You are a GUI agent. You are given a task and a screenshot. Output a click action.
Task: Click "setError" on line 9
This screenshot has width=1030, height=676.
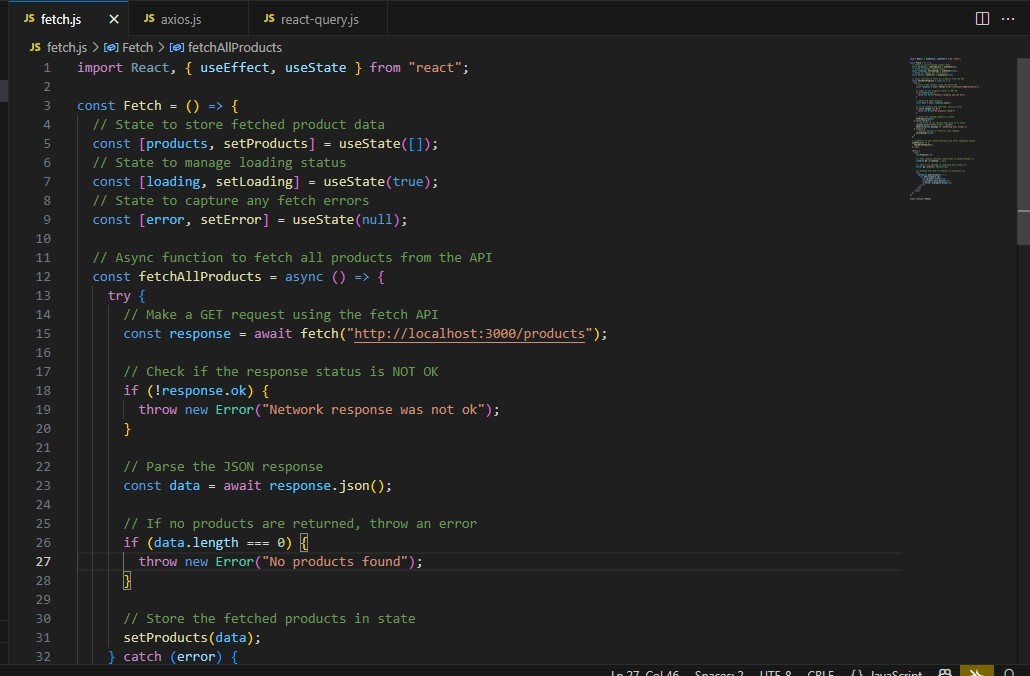click(231, 220)
